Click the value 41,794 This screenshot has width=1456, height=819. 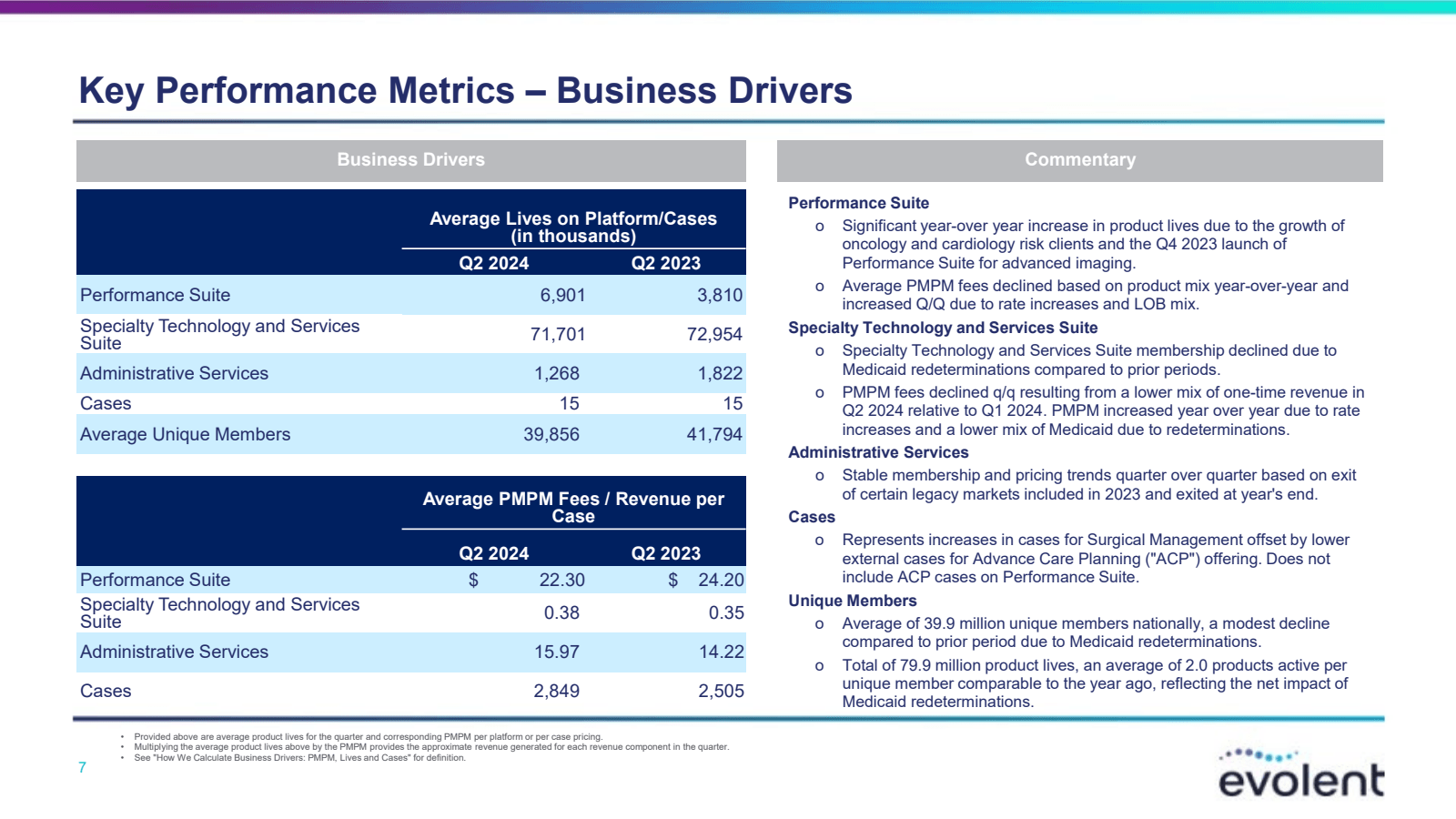(715, 434)
